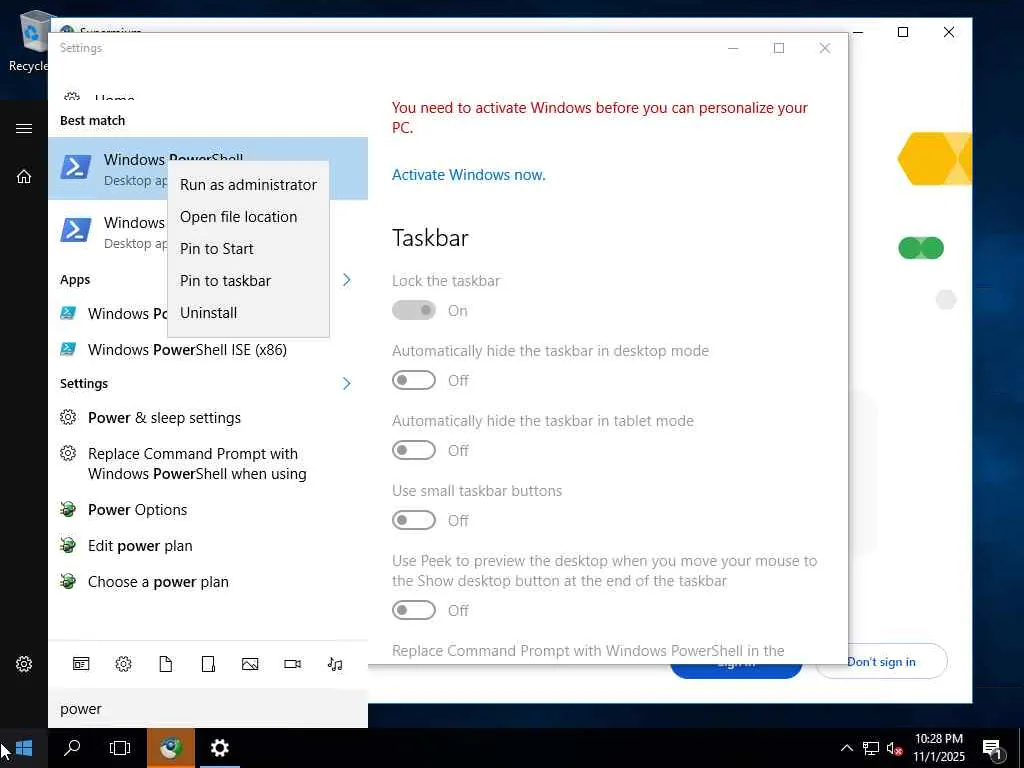This screenshot has width=1024, height=768.
Task: Filter search results by Documents icon
Action: click(166, 664)
